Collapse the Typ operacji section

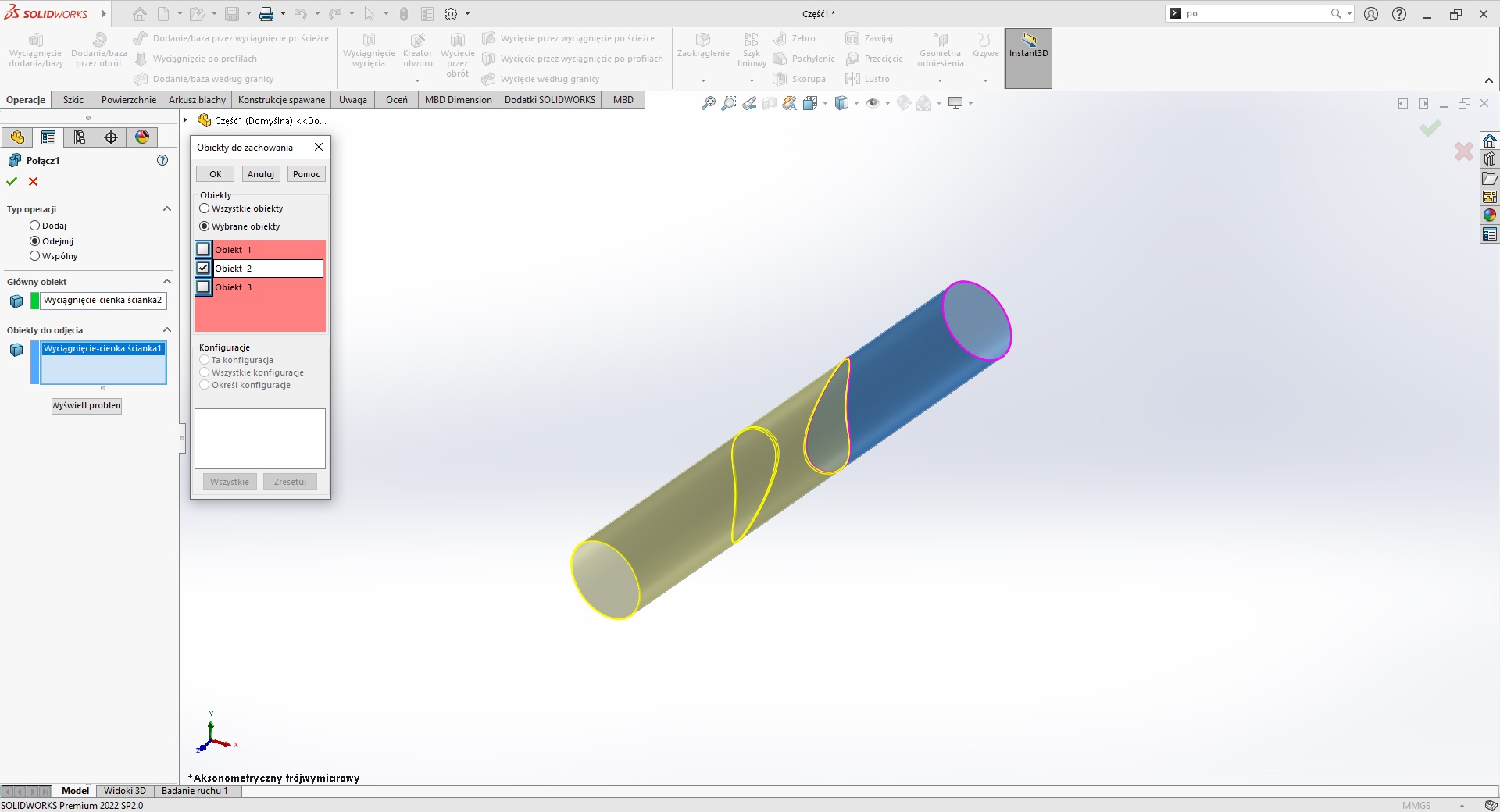pos(166,209)
